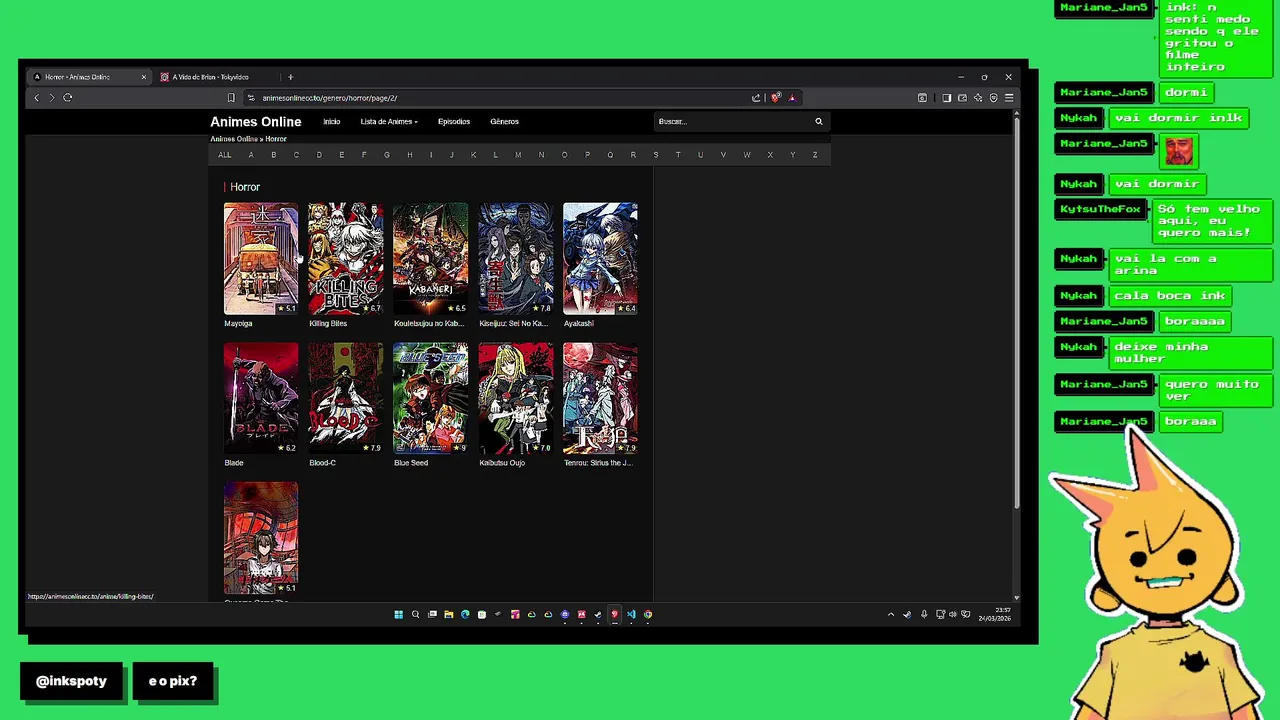This screenshot has height=720, width=1280.
Task: Click the browser forward arrow
Action: pyautogui.click(x=52, y=98)
